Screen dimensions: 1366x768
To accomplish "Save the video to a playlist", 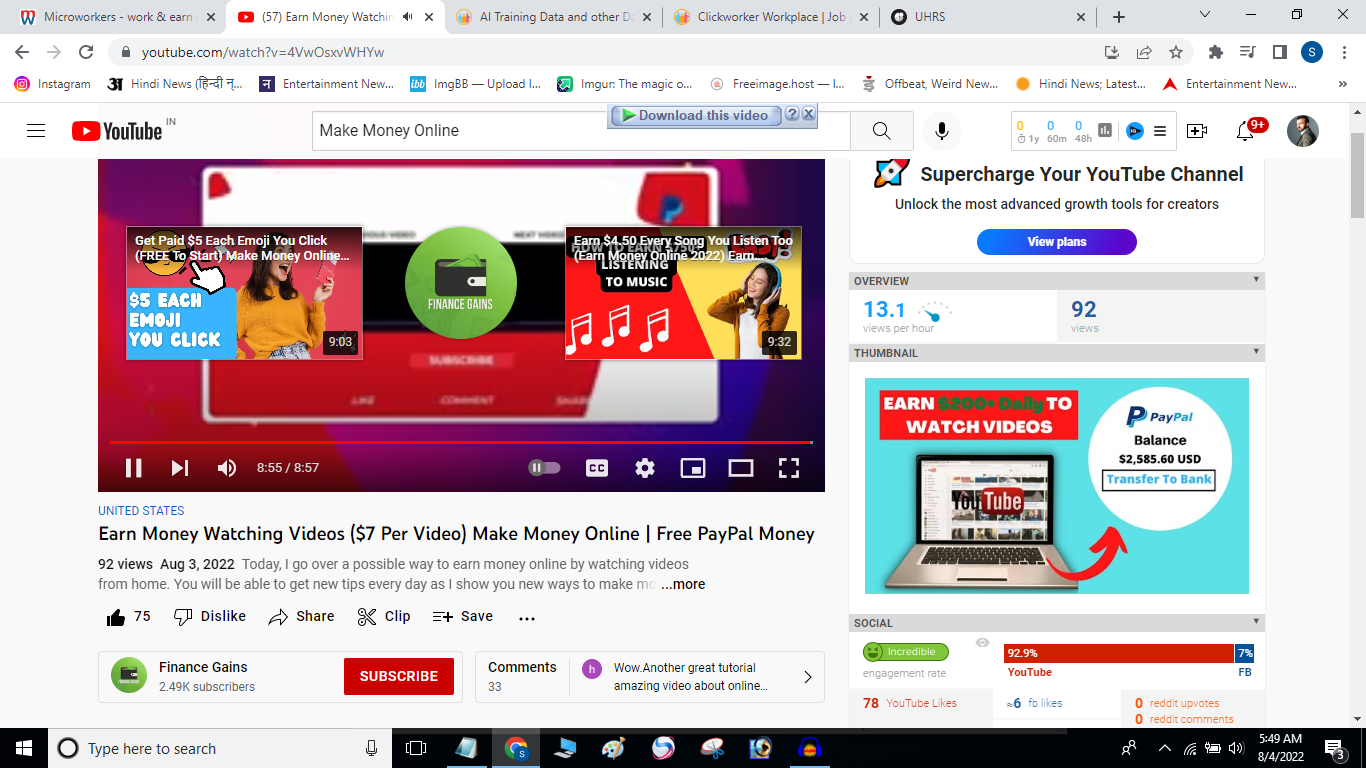I will tap(462, 617).
